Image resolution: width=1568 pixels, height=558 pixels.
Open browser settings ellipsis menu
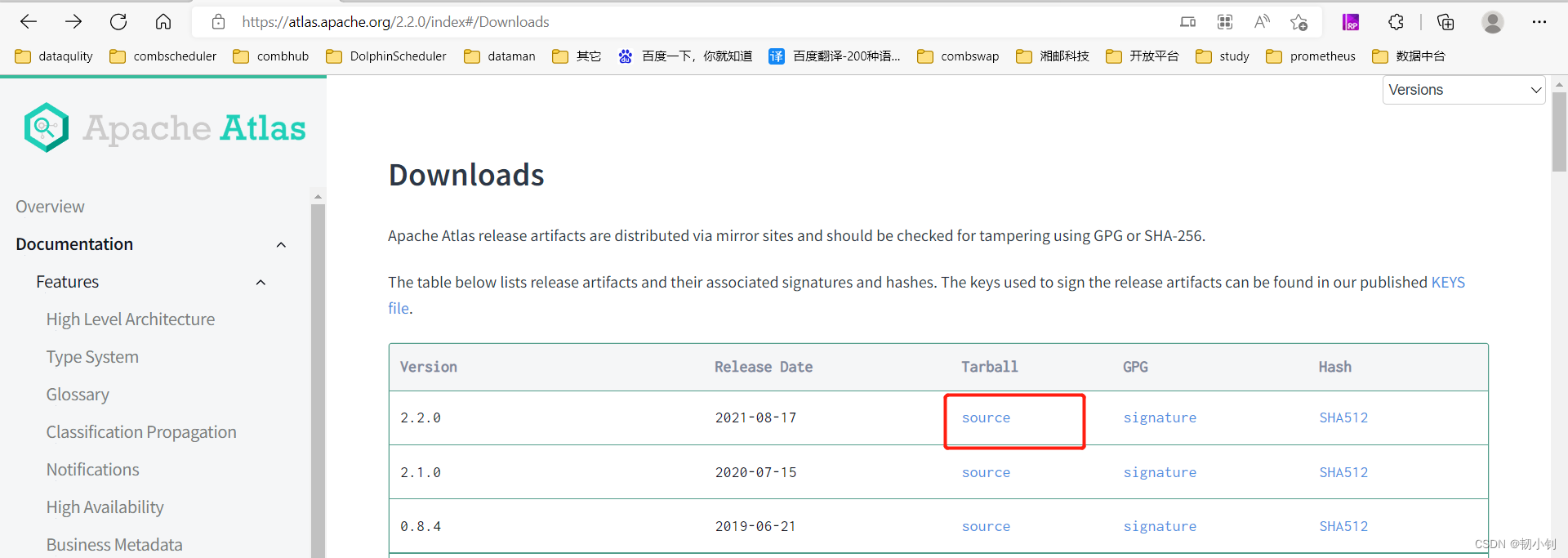coord(1539,22)
